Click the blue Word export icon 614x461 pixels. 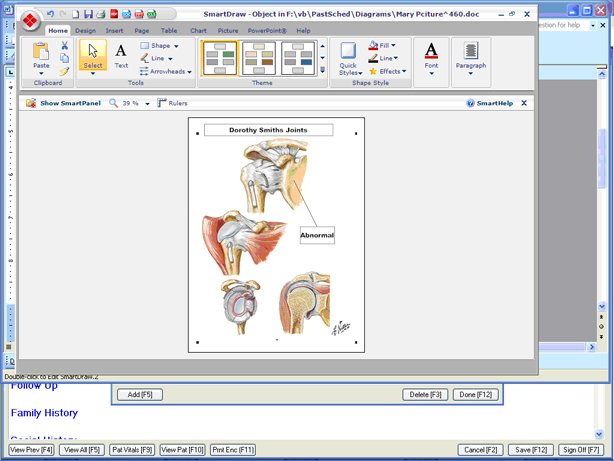point(126,14)
